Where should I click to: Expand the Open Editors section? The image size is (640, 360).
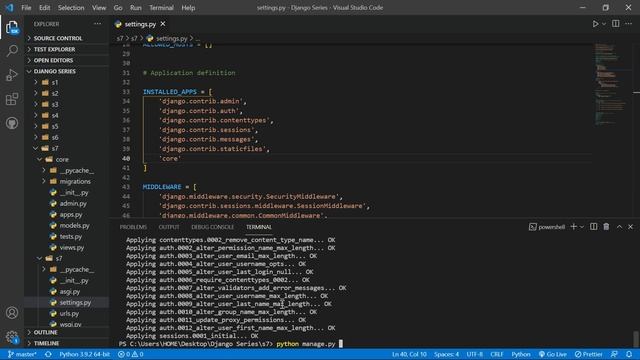point(67,60)
